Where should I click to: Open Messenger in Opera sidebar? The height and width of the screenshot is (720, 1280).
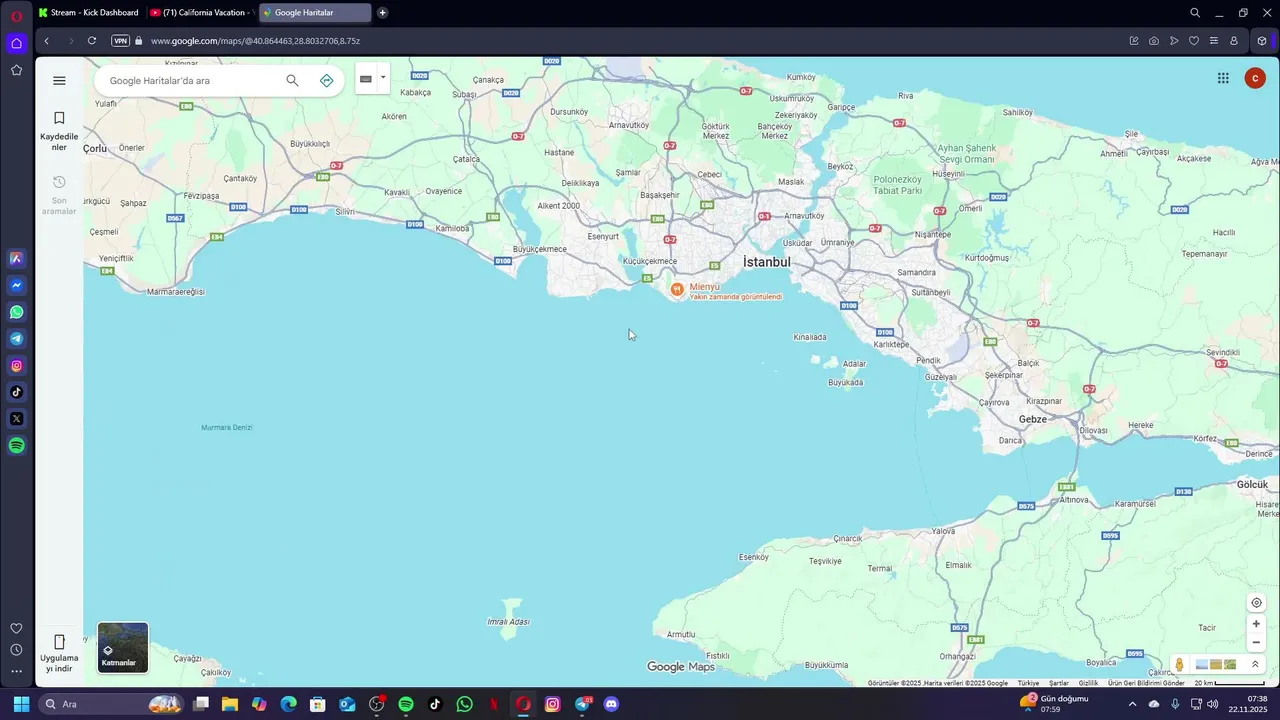click(16, 285)
